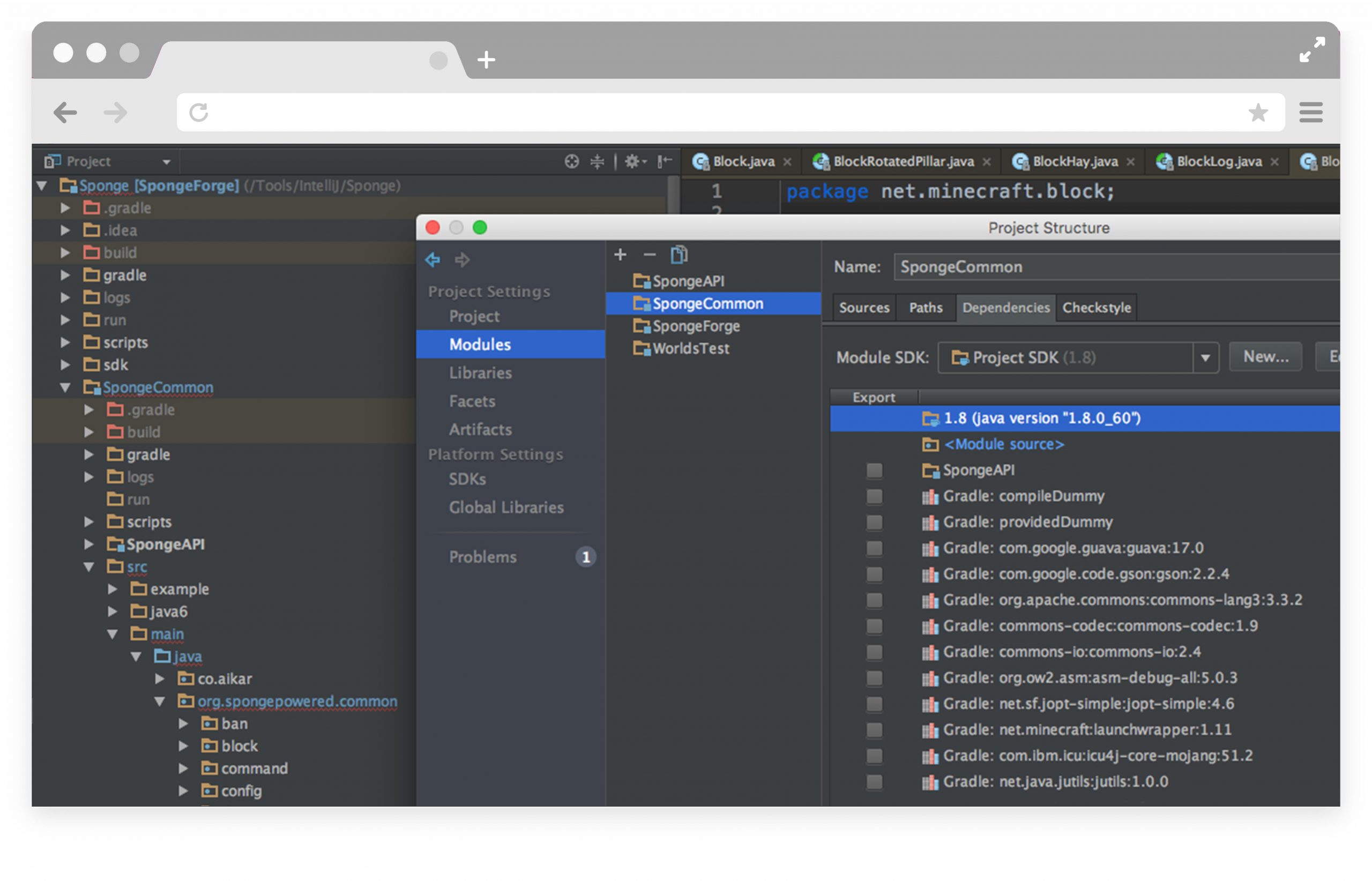Viewport: 1372px width, 881px height.
Task: Collapse the main folder
Action: pyautogui.click(x=113, y=635)
